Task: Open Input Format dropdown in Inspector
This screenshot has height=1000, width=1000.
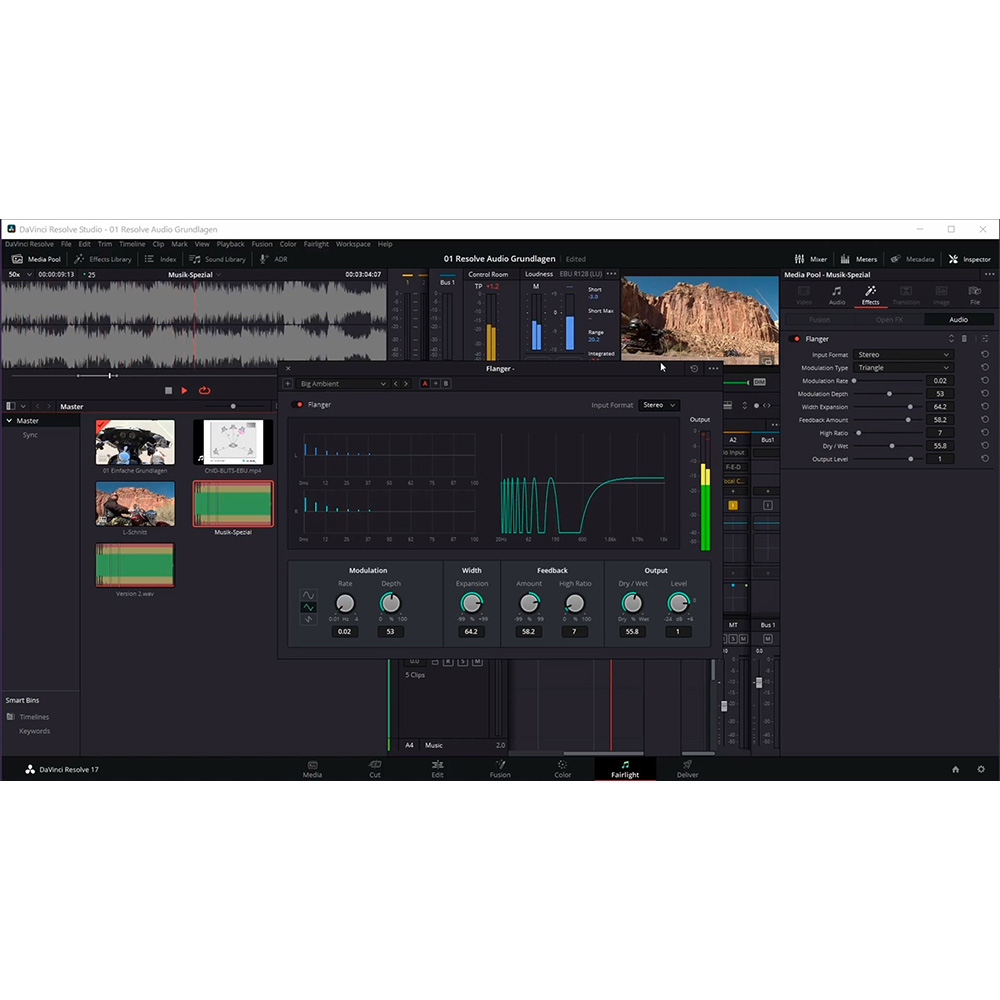Action: [x=902, y=355]
